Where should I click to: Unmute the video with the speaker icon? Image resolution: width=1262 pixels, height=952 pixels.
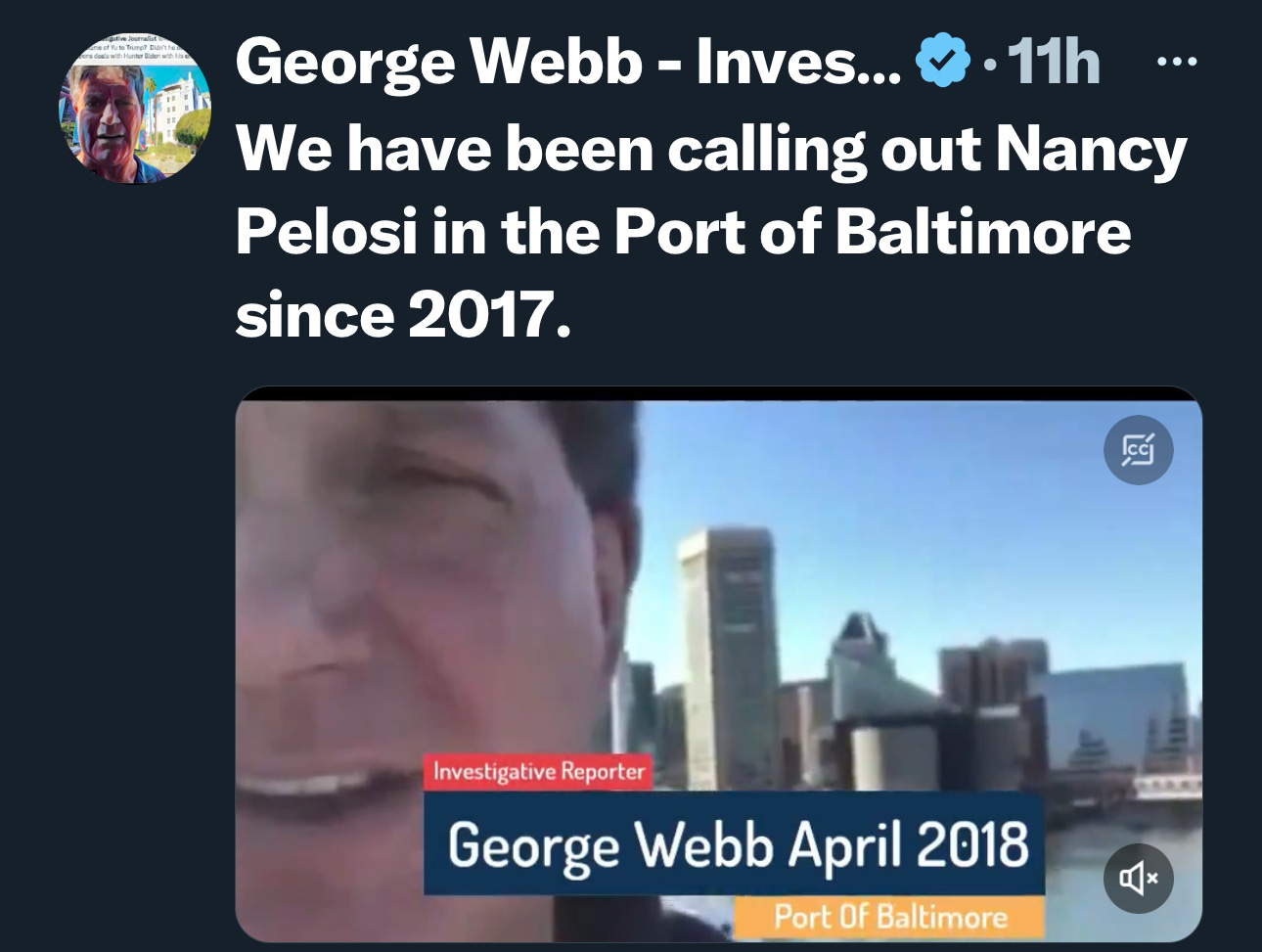[1138, 878]
